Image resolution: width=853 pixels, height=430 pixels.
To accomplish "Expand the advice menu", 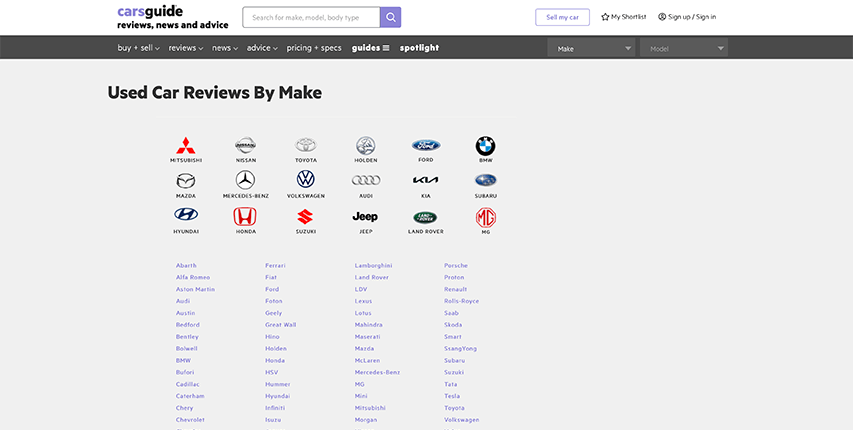I will [x=262, y=48].
